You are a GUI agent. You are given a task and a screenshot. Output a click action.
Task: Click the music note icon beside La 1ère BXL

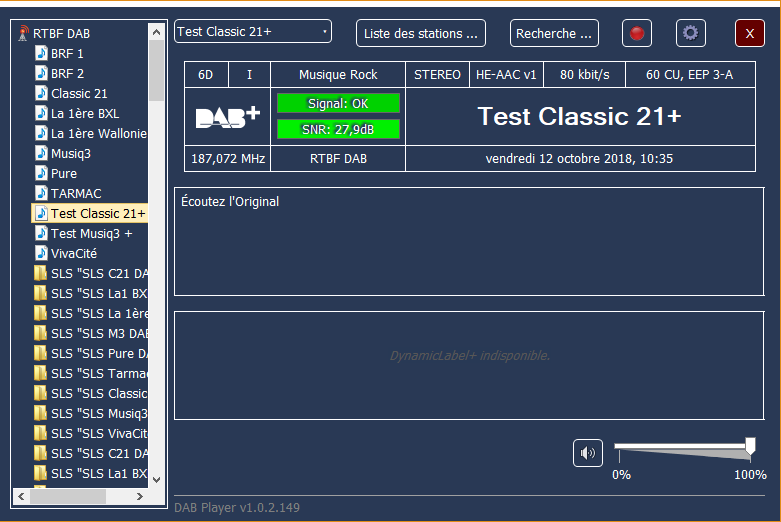[x=41, y=113]
